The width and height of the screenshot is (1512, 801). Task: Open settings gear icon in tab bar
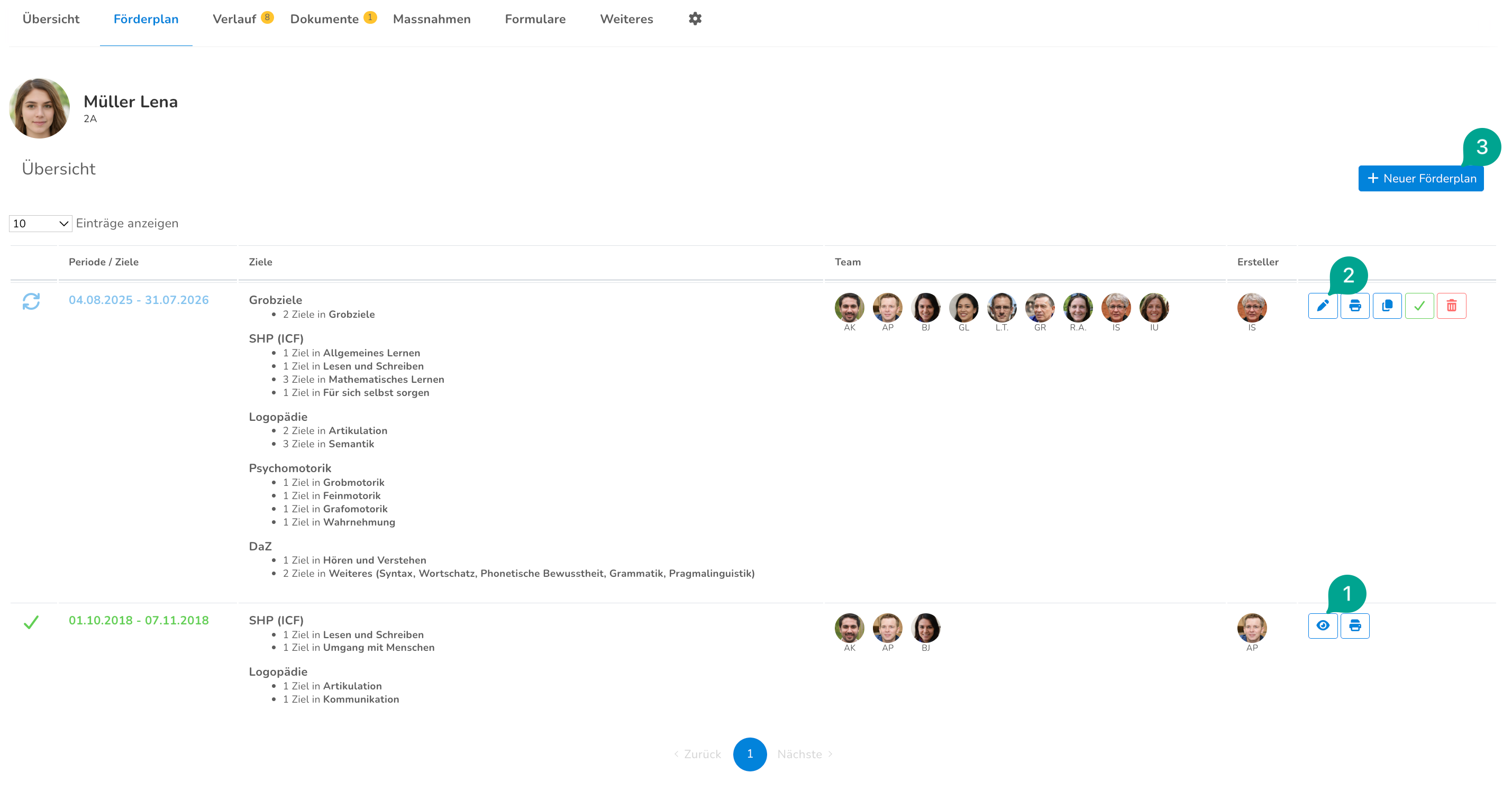695,19
